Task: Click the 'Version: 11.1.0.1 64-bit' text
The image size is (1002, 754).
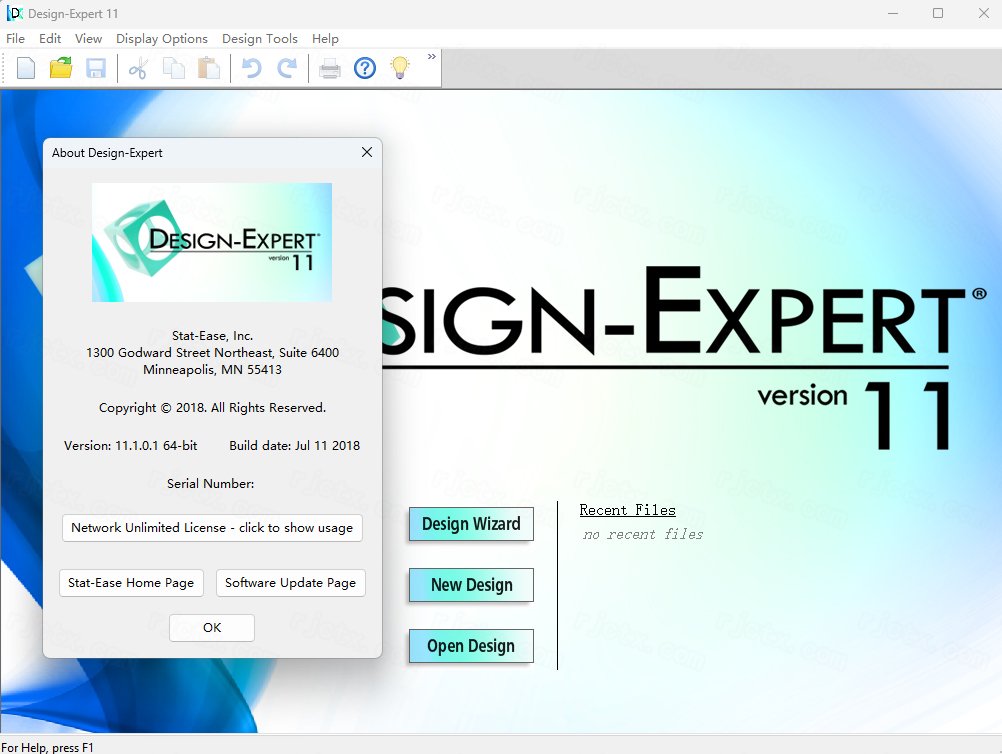Action: (x=130, y=445)
